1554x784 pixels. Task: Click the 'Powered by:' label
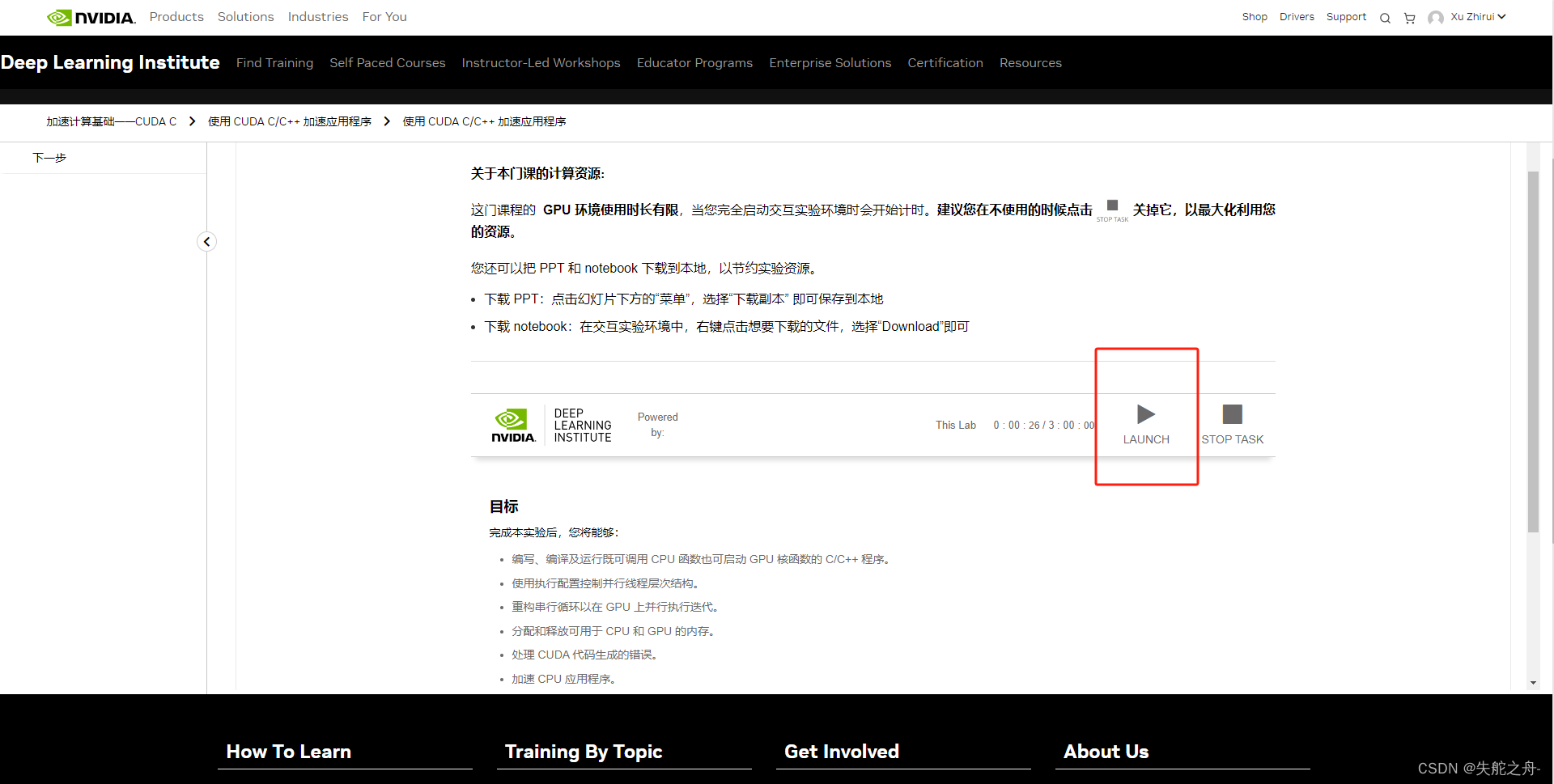[x=657, y=425]
